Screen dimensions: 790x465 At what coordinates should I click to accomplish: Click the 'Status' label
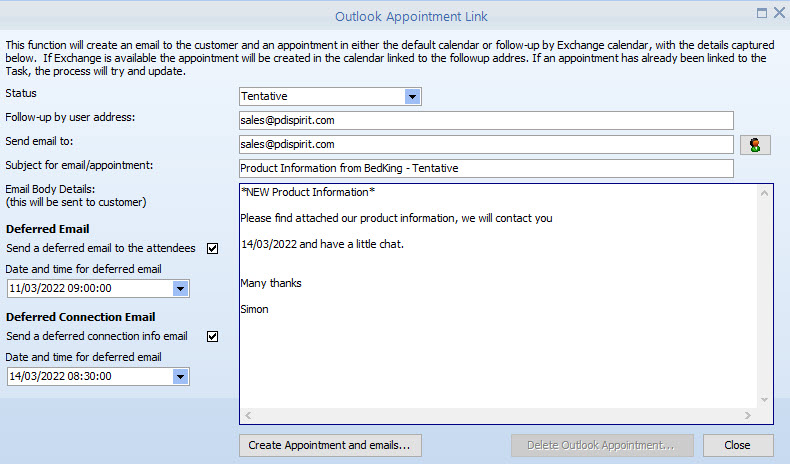[x=21, y=93]
